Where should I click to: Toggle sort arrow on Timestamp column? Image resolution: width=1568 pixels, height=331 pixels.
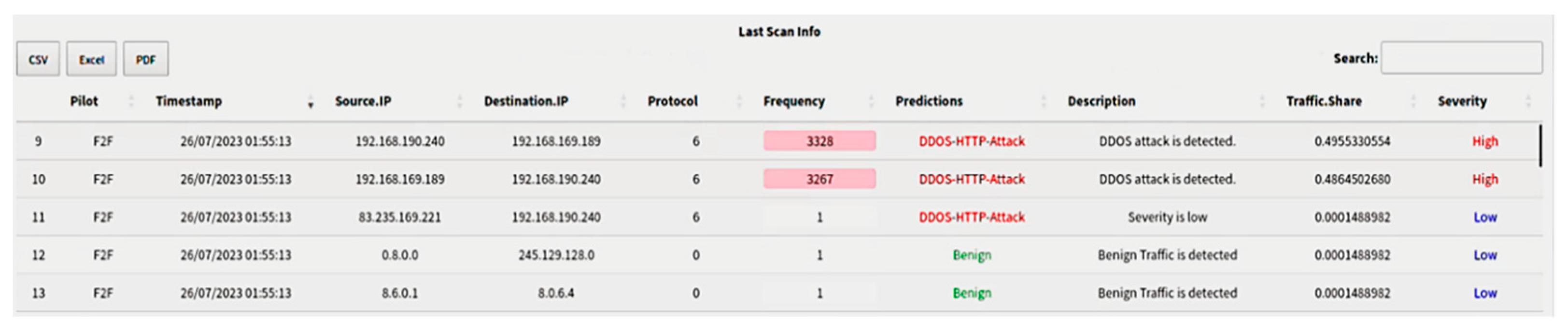tap(311, 102)
